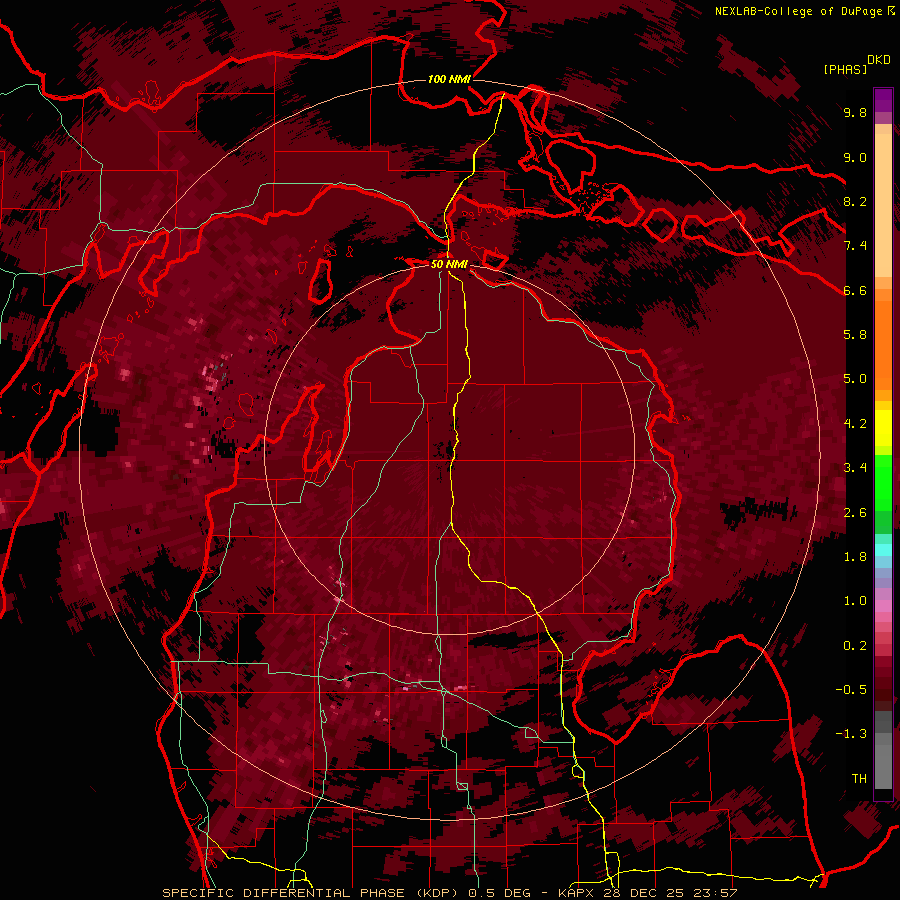The width and height of the screenshot is (900, 900).
Task: Click the 9.8 value on the scale
Action: [x=855, y=112]
